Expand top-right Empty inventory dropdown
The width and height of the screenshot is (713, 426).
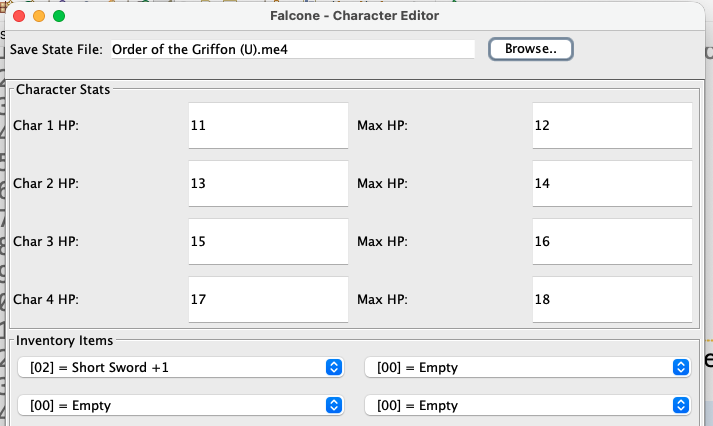tap(527, 367)
